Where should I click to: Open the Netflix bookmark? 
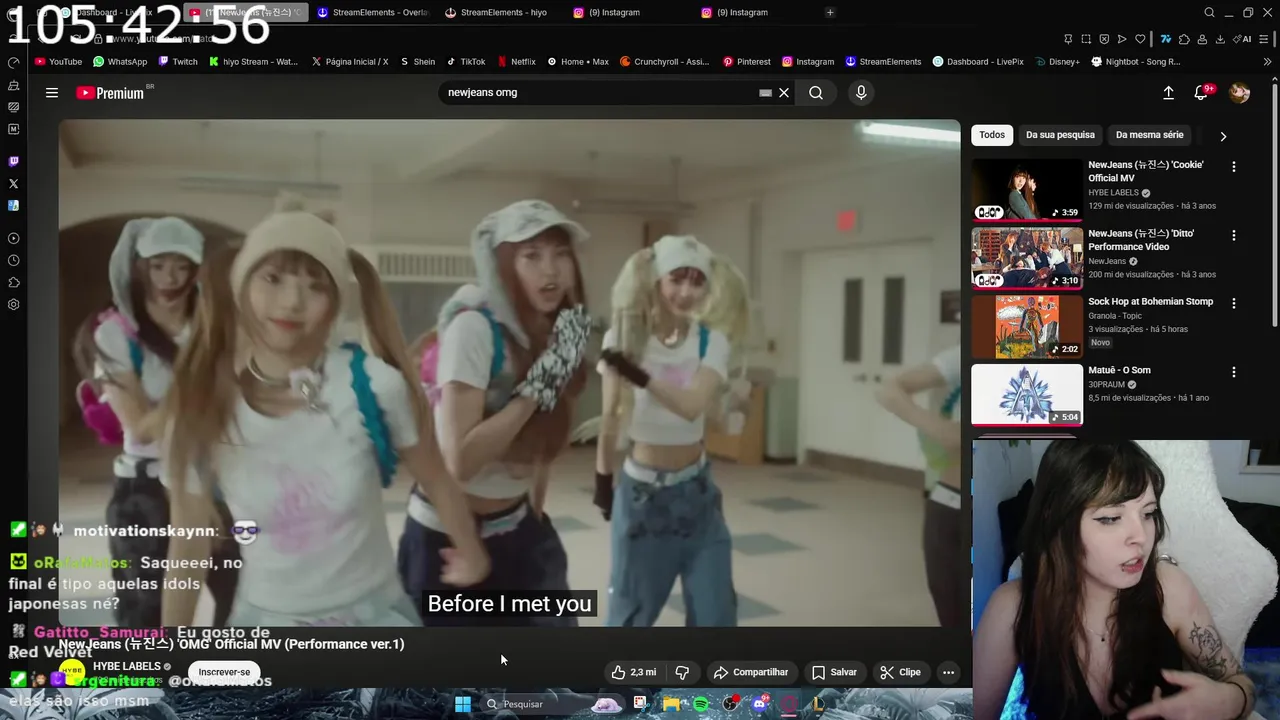(517, 61)
